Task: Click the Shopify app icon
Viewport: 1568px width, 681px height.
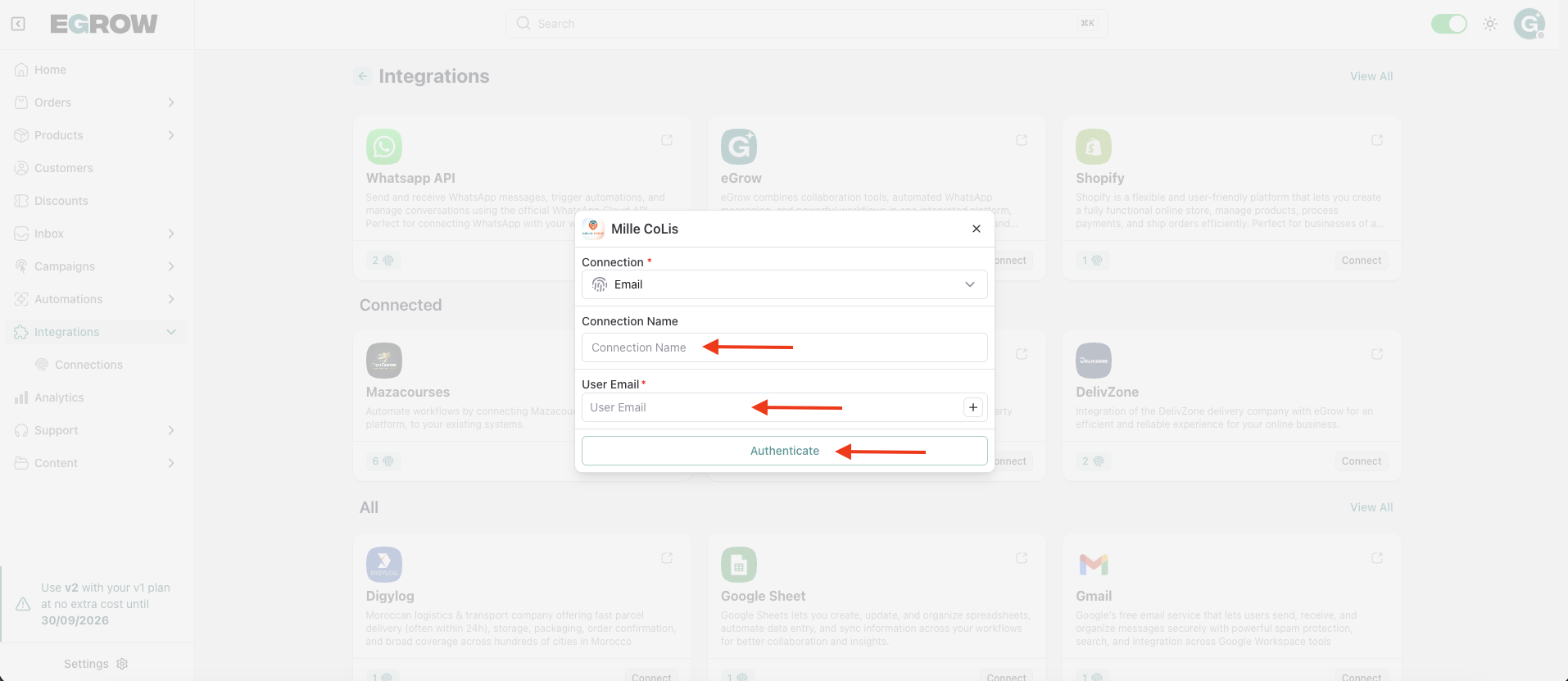Action: tap(1094, 147)
